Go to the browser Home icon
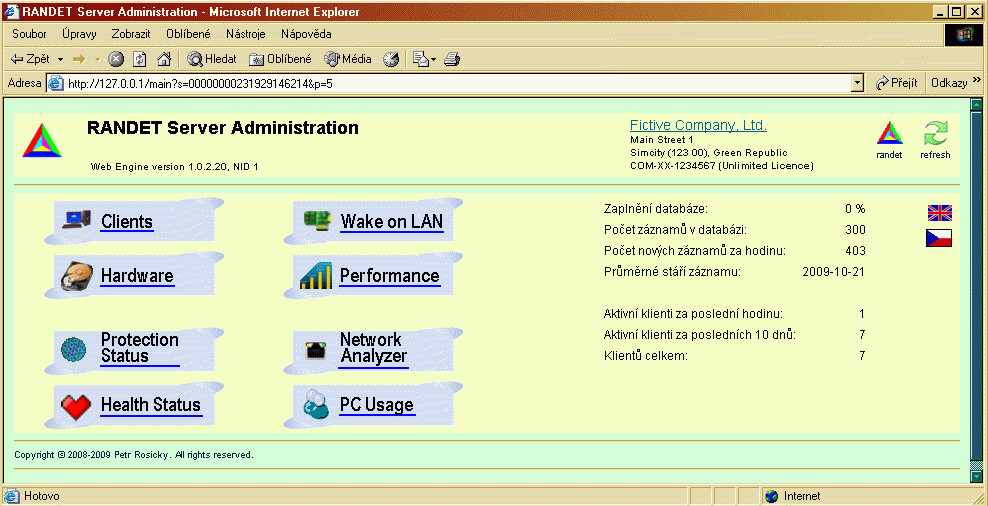 [164, 59]
